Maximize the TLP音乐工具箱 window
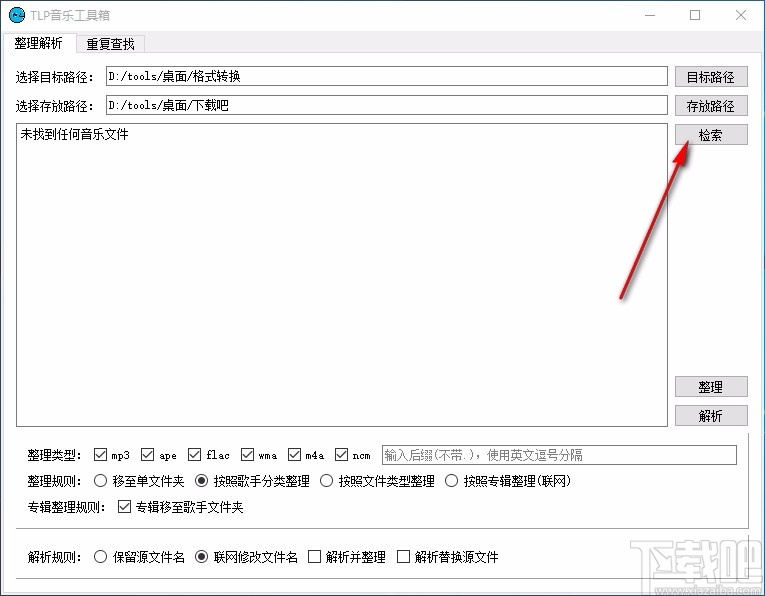The height and width of the screenshot is (596, 765). (695, 15)
